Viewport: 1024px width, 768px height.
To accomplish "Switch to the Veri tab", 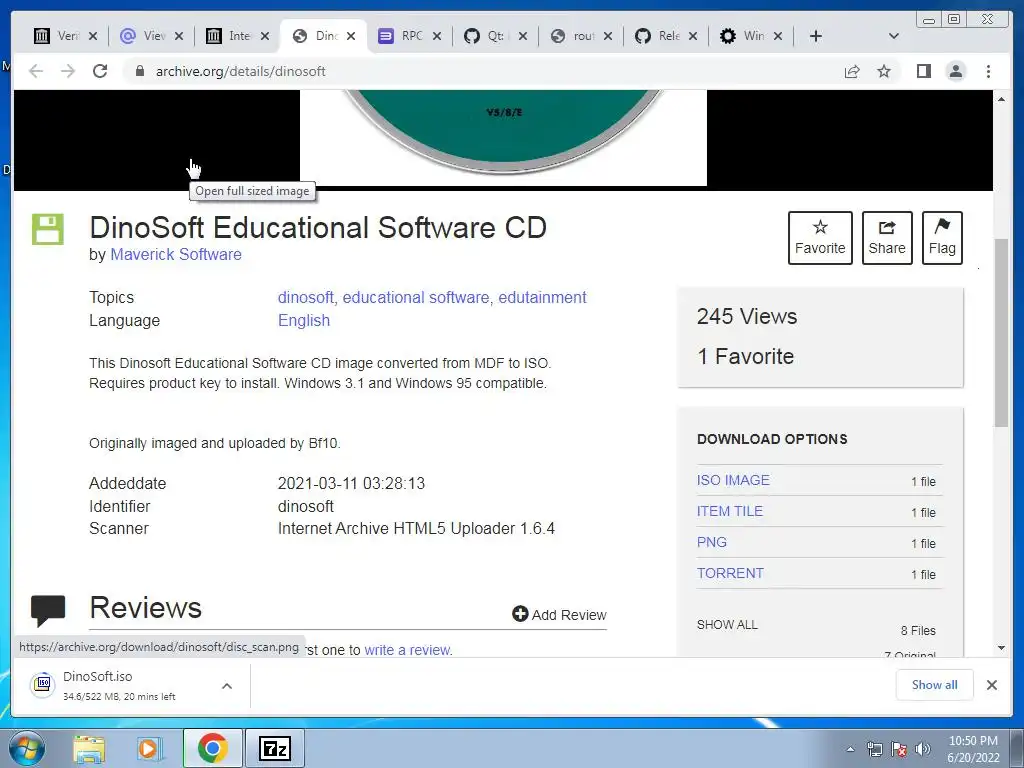I will (x=57, y=36).
